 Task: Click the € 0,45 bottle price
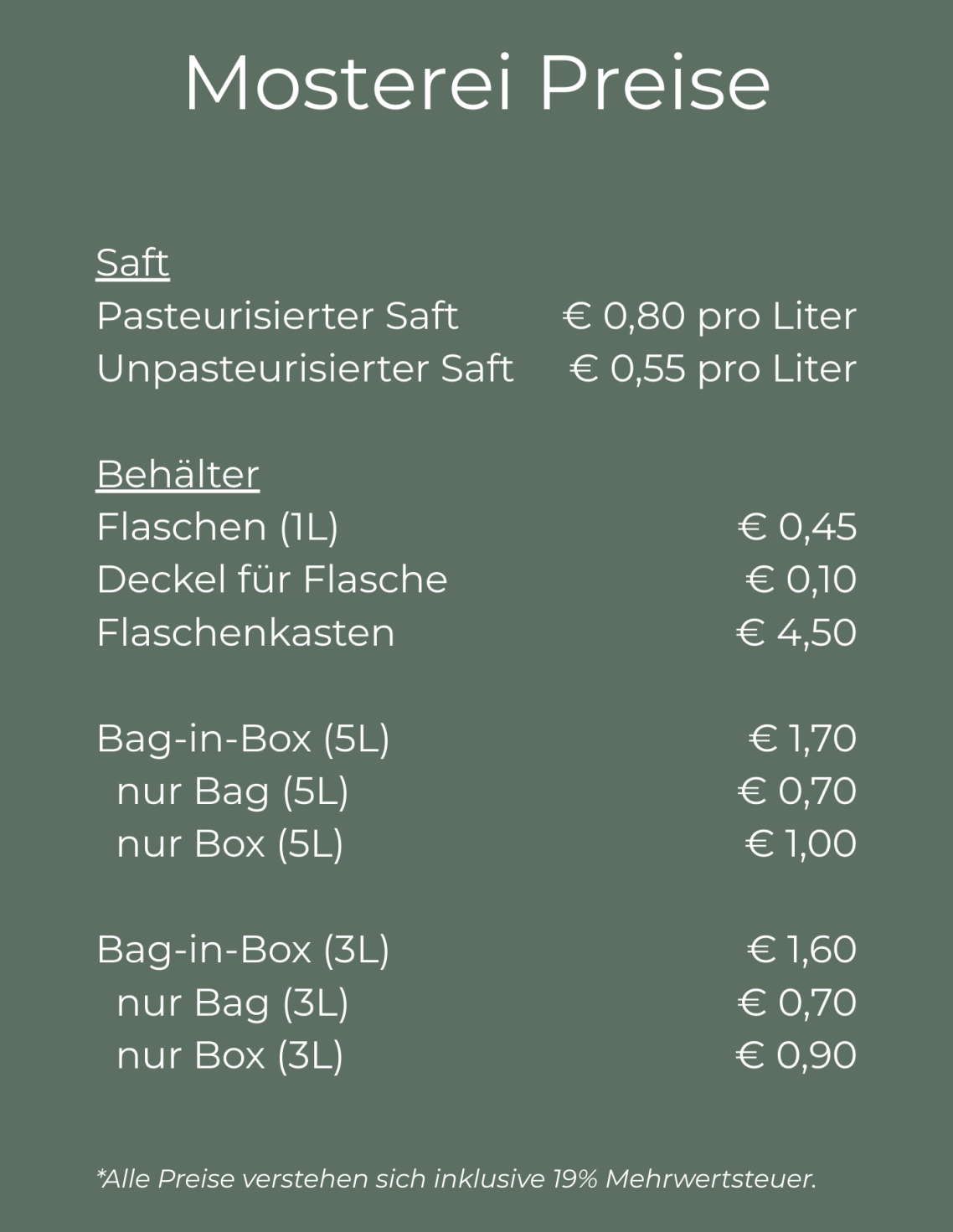[797, 527]
